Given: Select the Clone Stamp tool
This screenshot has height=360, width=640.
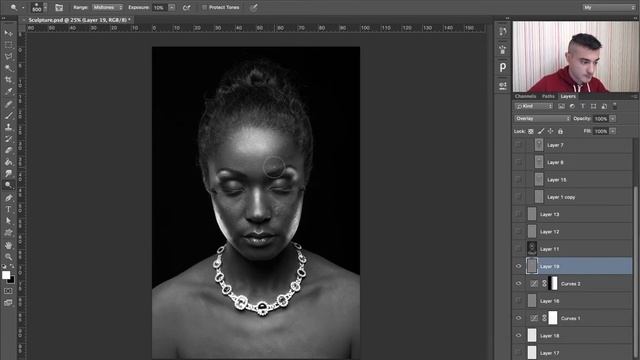Looking at the screenshot, I should (8, 127).
